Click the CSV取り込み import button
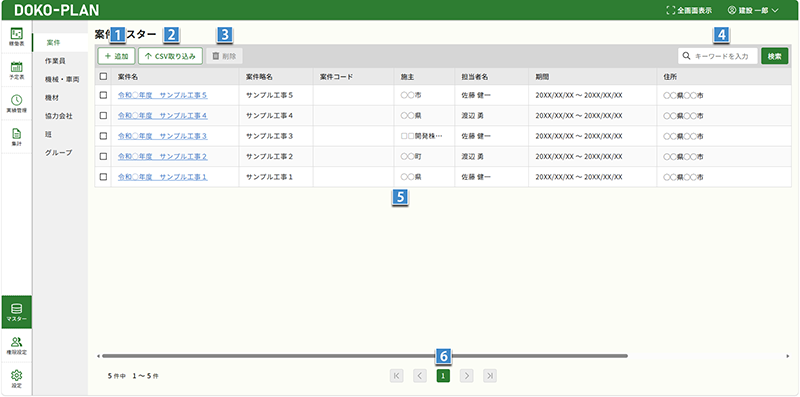The width and height of the screenshot is (800, 397). (x=170, y=56)
